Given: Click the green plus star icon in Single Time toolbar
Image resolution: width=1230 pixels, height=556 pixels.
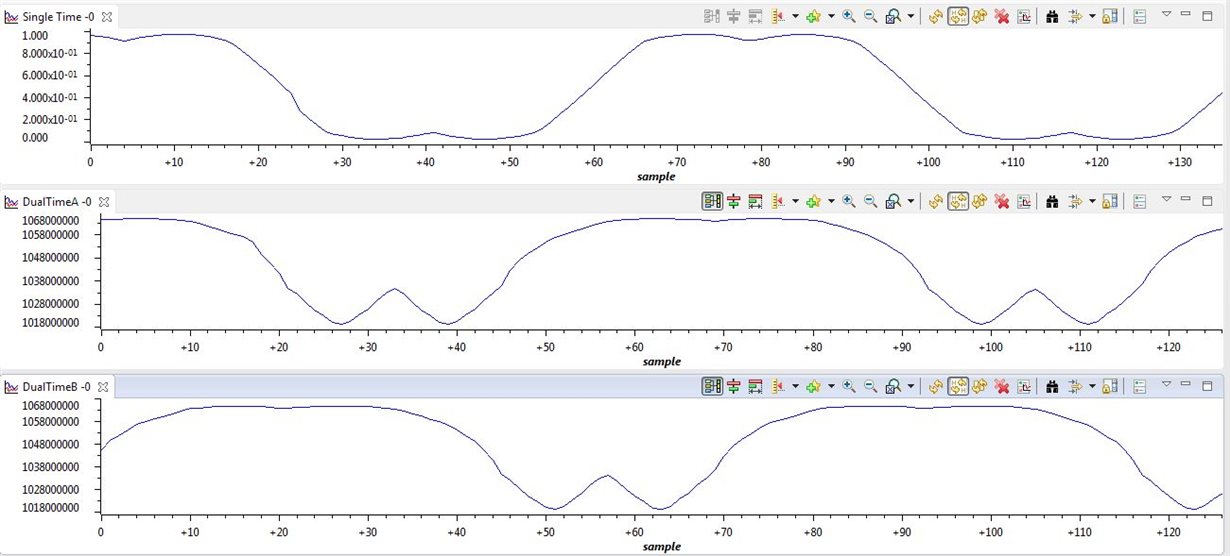Looking at the screenshot, I should pyautogui.click(x=814, y=16).
